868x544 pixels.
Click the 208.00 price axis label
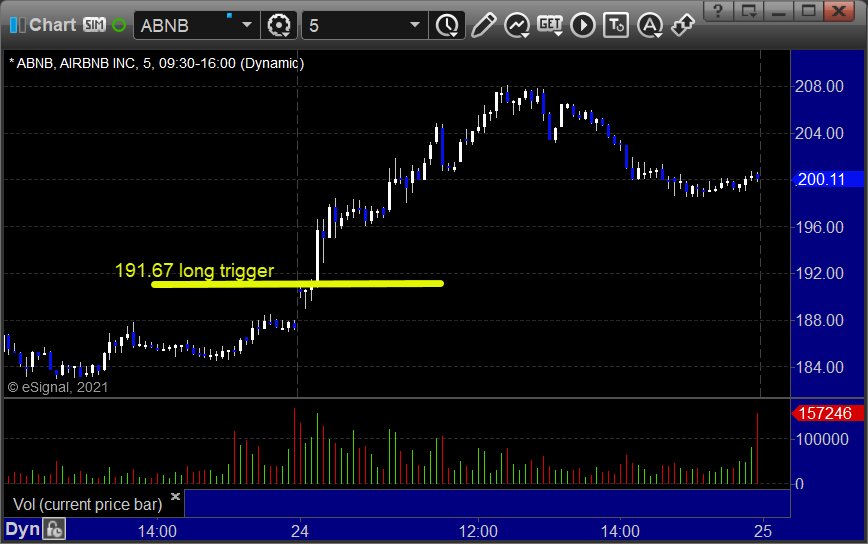819,86
